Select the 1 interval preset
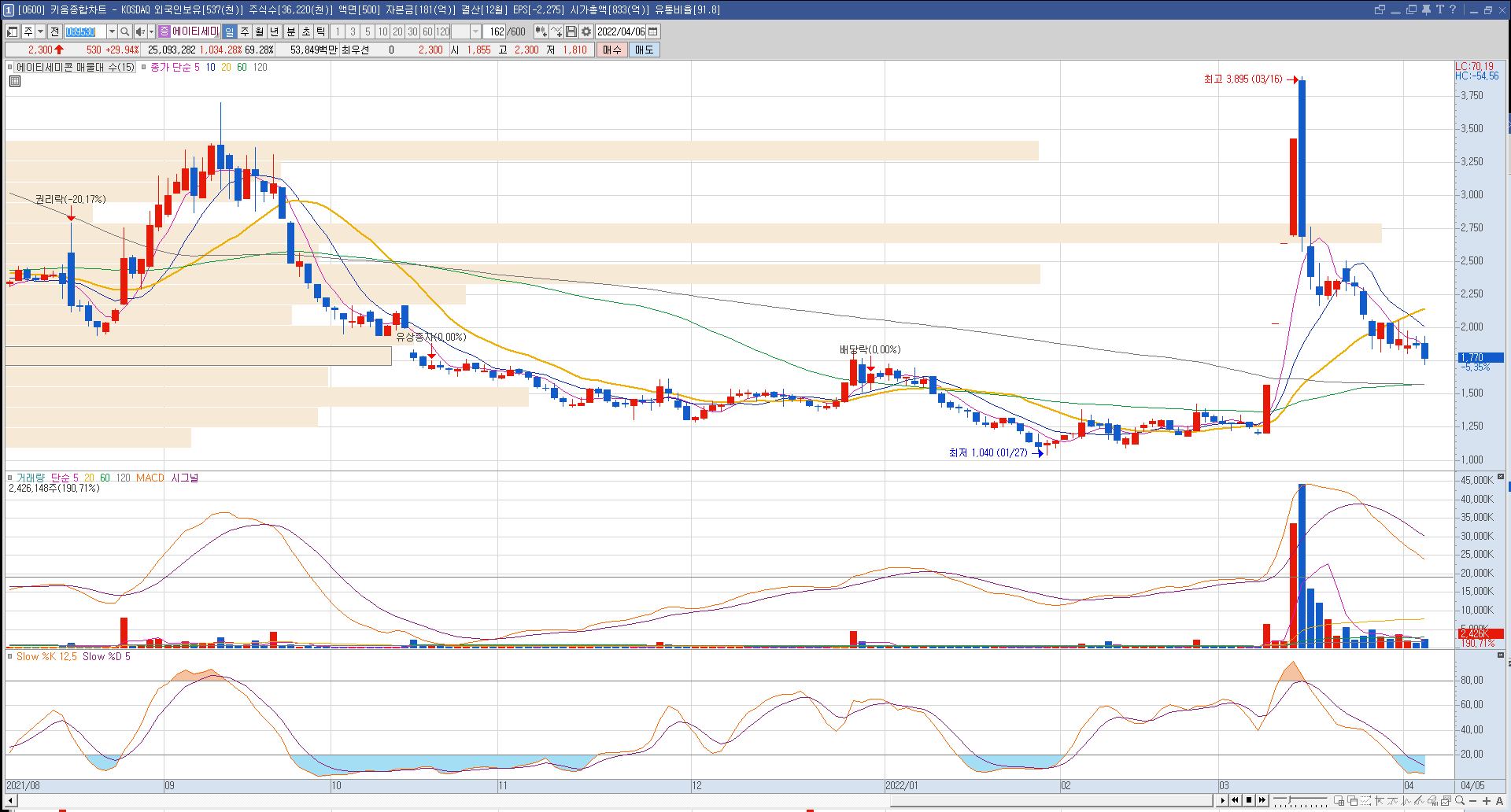 pos(338,31)
